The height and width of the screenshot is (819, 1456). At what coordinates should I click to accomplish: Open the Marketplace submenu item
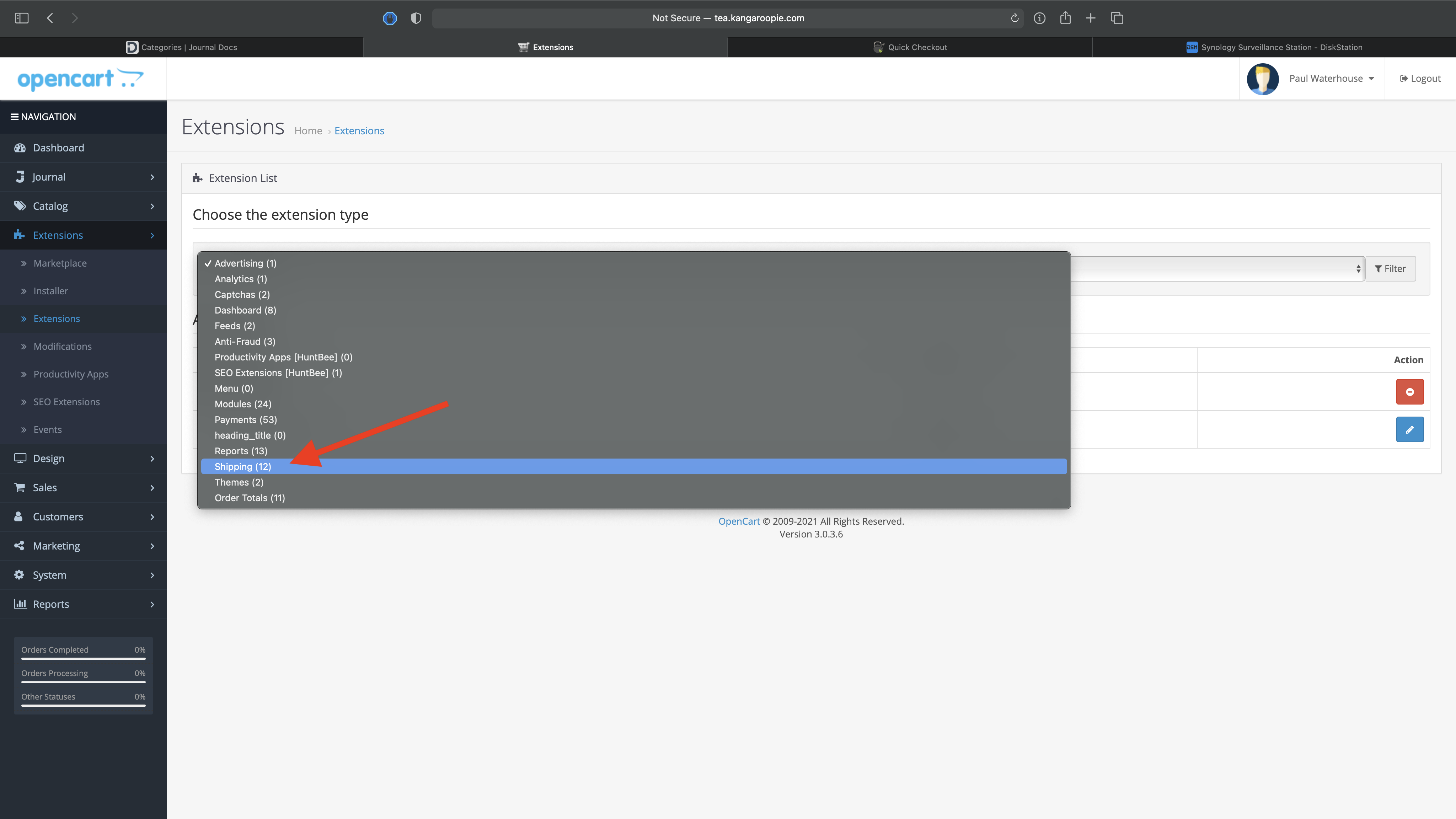tap(60, 263)
